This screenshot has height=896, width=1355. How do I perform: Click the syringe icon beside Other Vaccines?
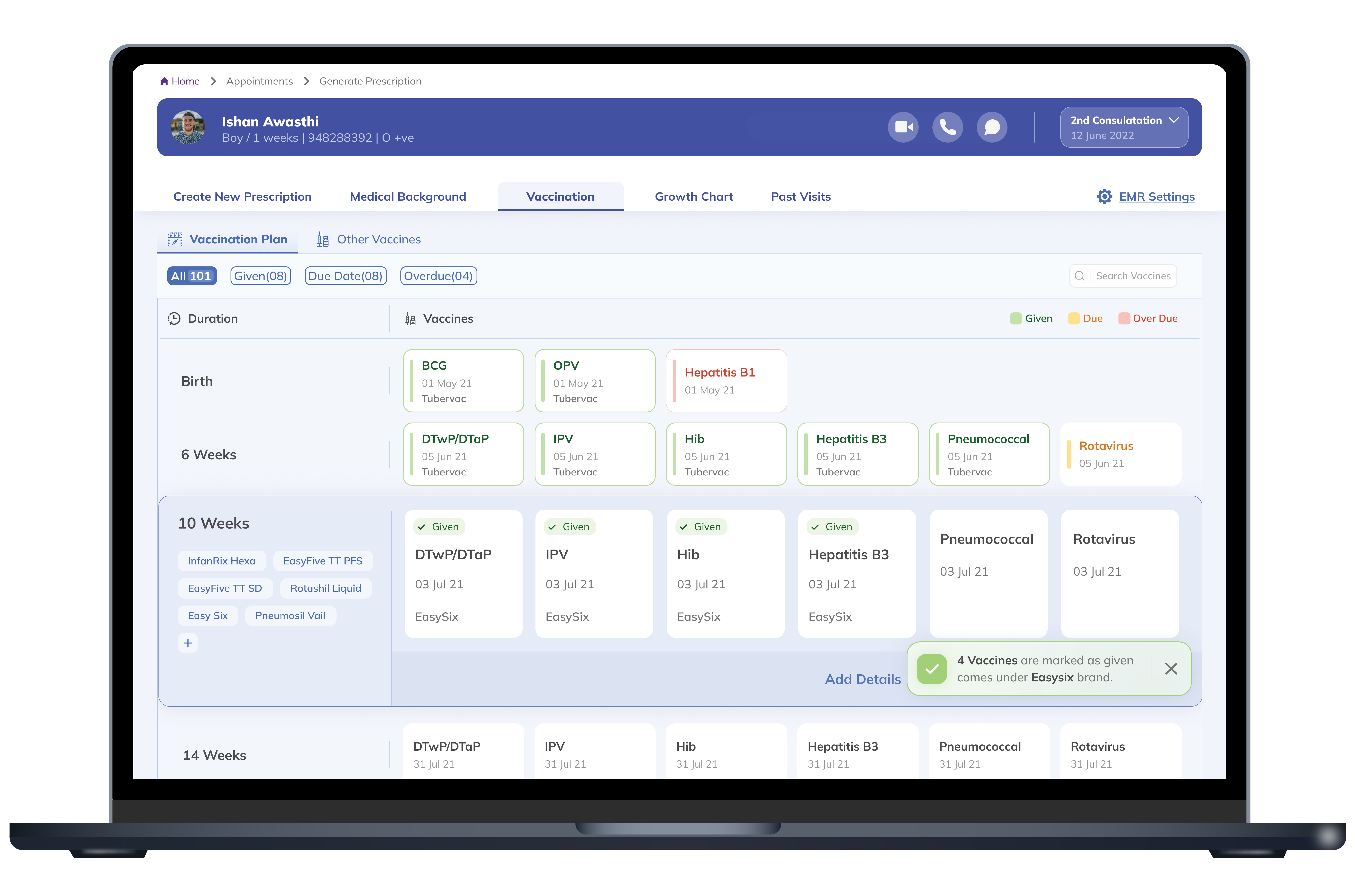322,240
